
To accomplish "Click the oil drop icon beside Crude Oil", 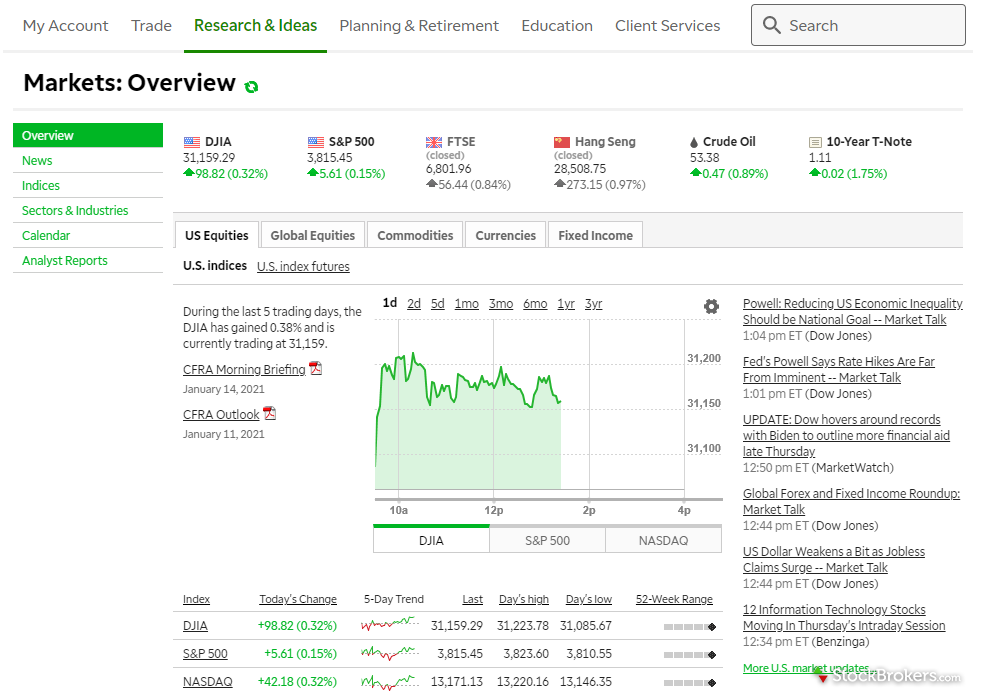I will click(x=694, y=142).
